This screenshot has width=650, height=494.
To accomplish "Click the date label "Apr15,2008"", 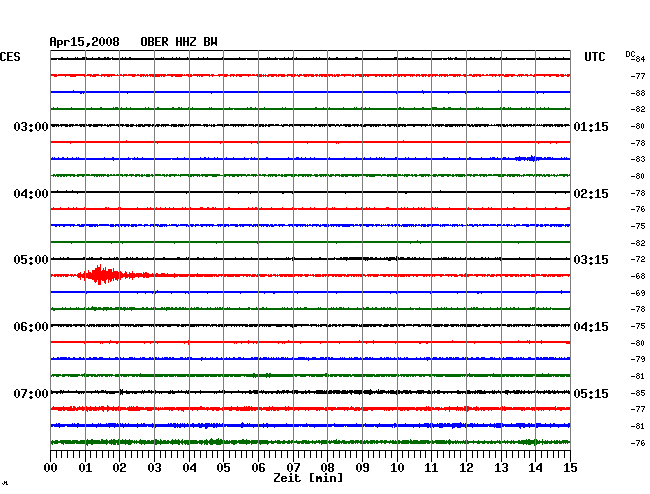I will tap(84, 42).
